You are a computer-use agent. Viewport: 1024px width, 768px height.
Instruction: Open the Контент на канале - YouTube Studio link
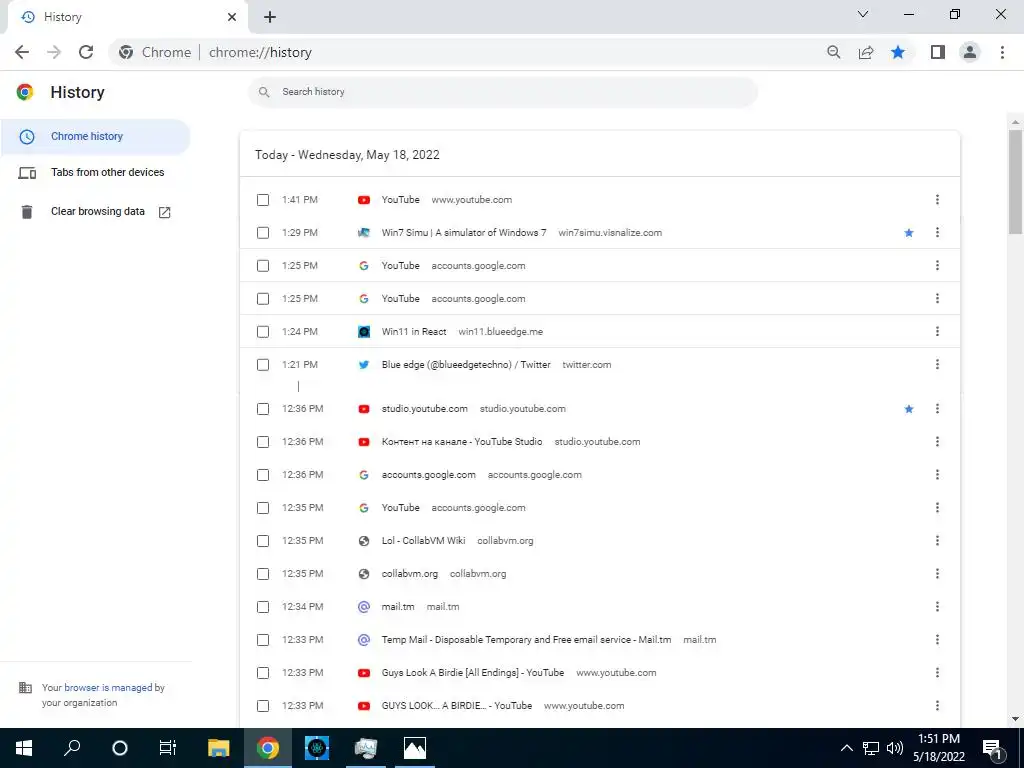462,442
